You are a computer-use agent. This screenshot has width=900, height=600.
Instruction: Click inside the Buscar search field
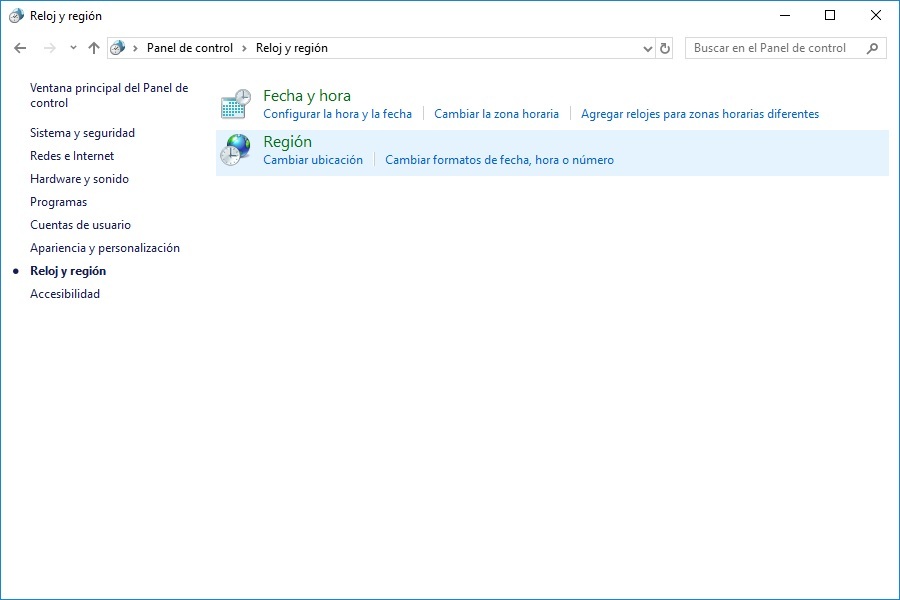coord(770,47)
